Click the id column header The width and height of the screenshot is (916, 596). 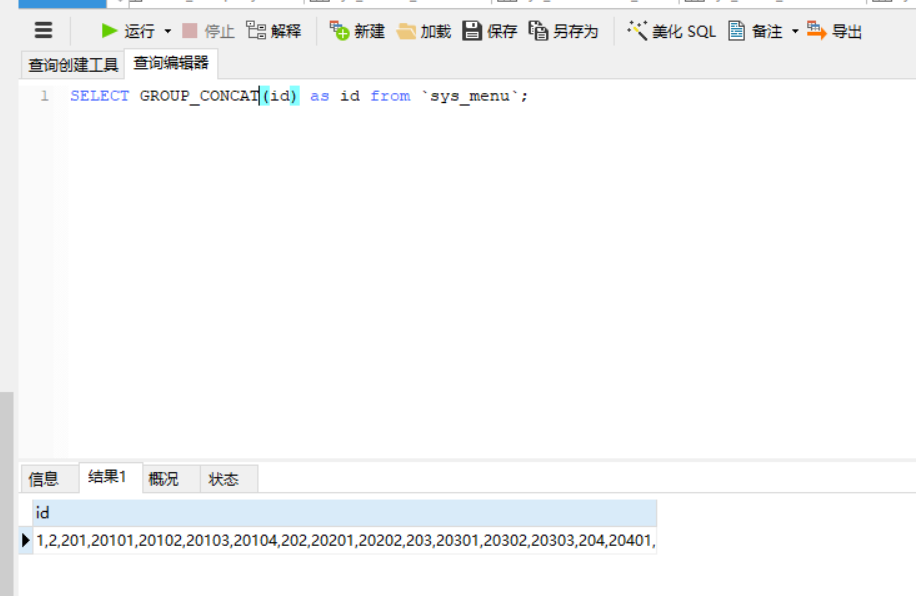coord(345,513)
